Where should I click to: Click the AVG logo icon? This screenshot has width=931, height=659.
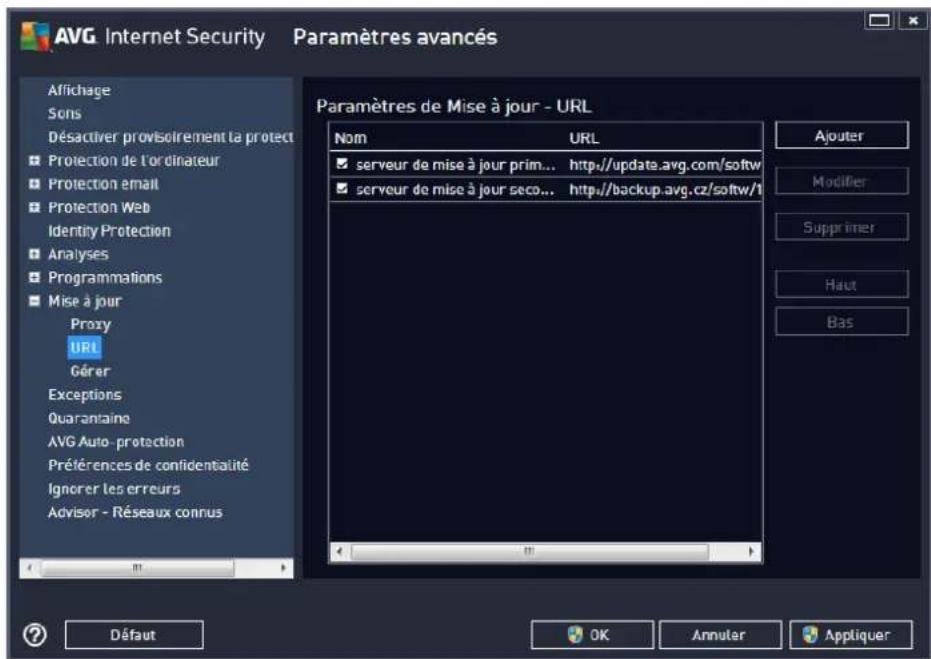coord(34,36)
